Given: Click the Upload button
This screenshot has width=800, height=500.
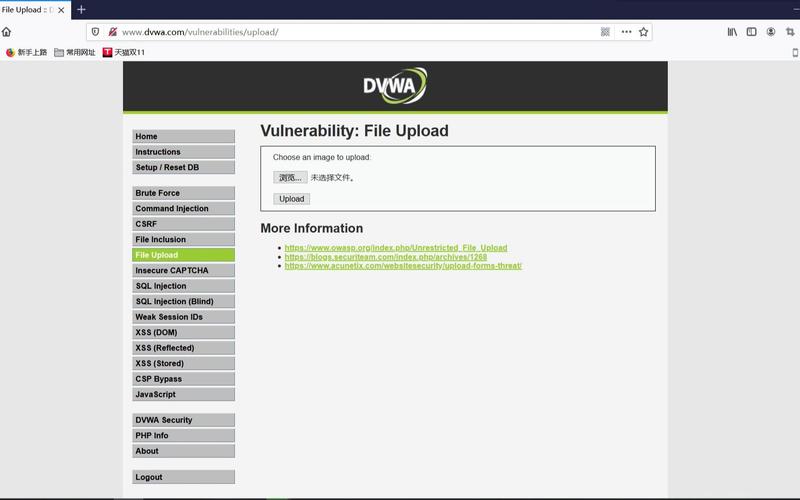Looking at the screenshot, I should coord(291,199).
